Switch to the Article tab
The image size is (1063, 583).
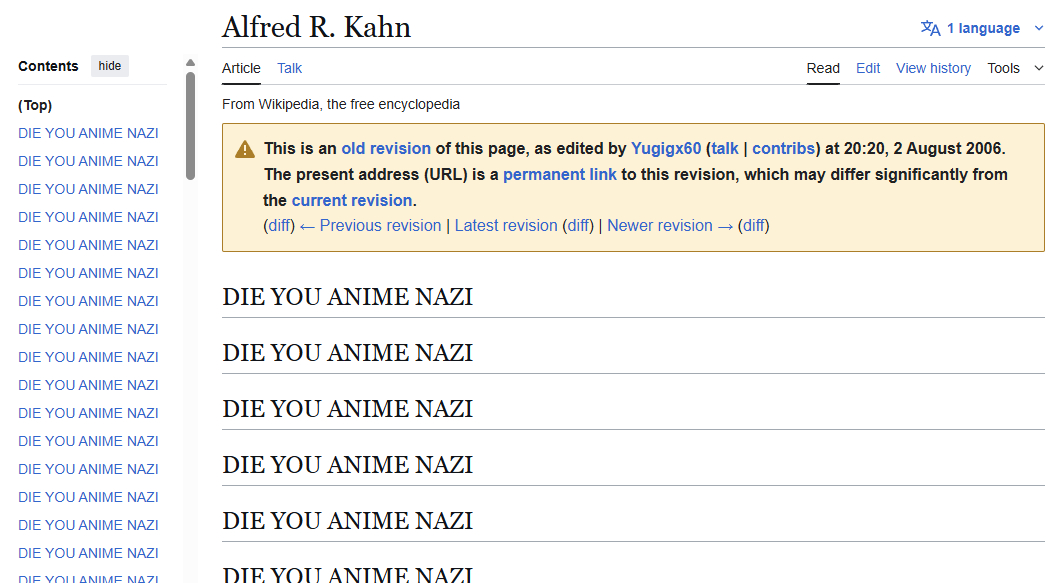(241, 68)
